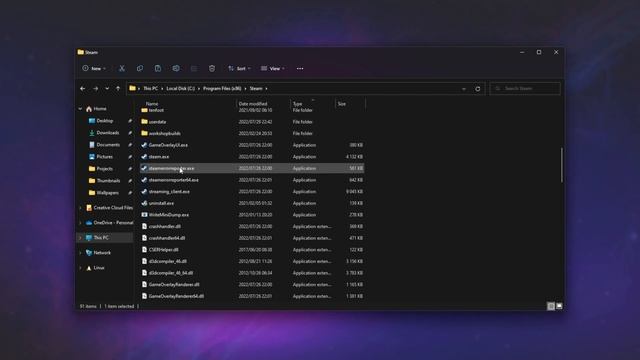The height and width of the screenshot is (360, 640).
Task: Click the crashhandler.dll file icon
Action: (x=144, y=226)
